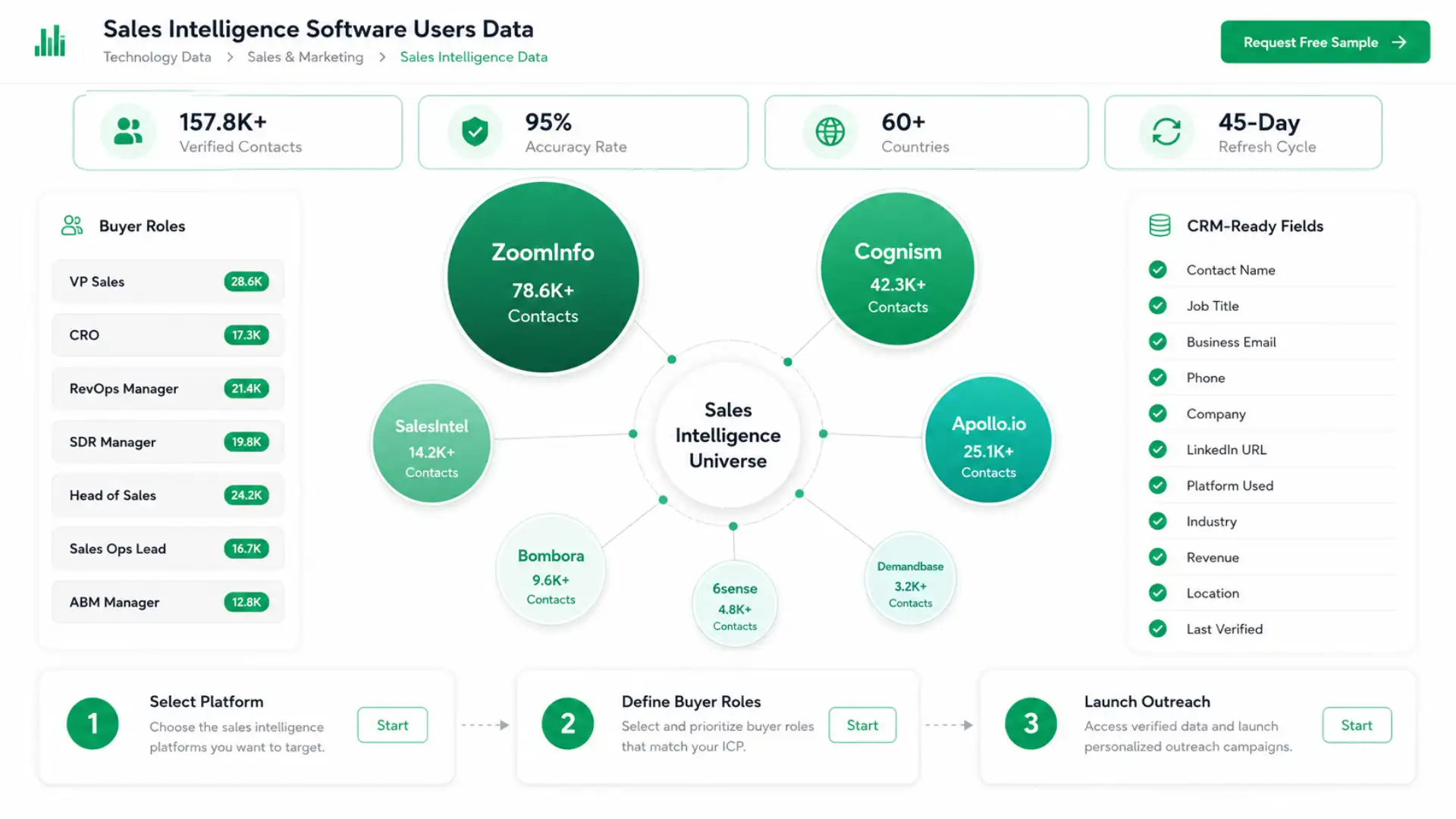
Task: Click the Bombora bubble
Action: pos(551,570)
